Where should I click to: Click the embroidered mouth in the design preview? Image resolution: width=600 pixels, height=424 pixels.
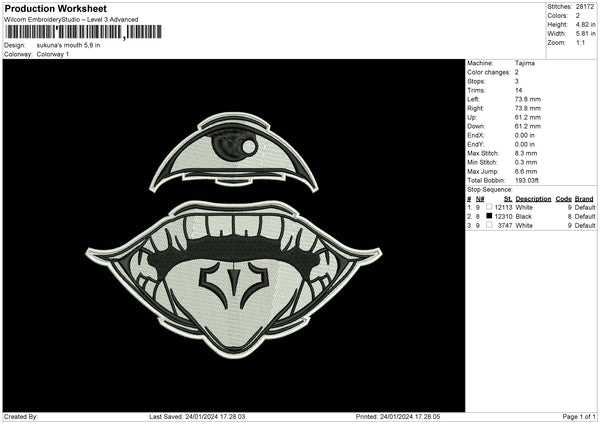233,279
